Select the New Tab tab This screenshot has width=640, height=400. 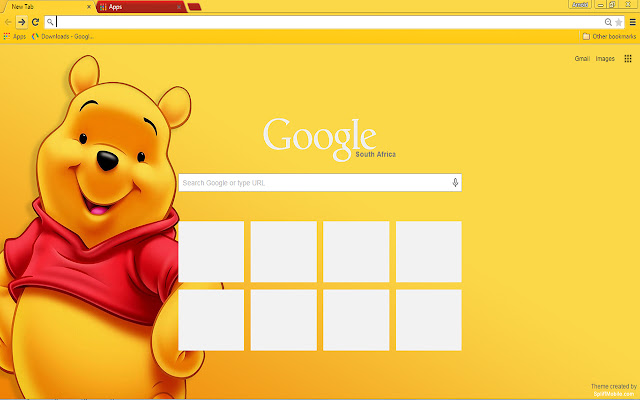(40, 6)
